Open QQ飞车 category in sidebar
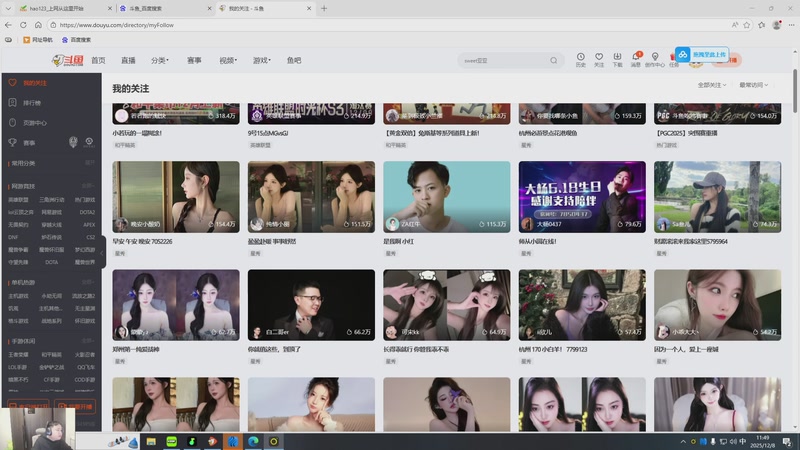 86,367
